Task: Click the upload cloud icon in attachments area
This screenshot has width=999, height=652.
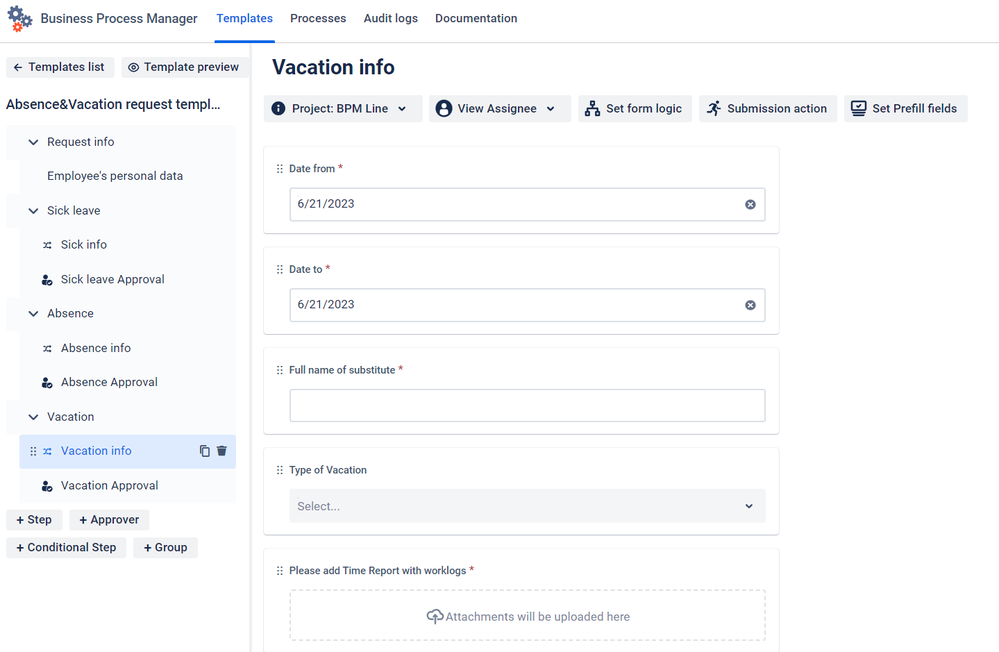Action: point(435,616)
